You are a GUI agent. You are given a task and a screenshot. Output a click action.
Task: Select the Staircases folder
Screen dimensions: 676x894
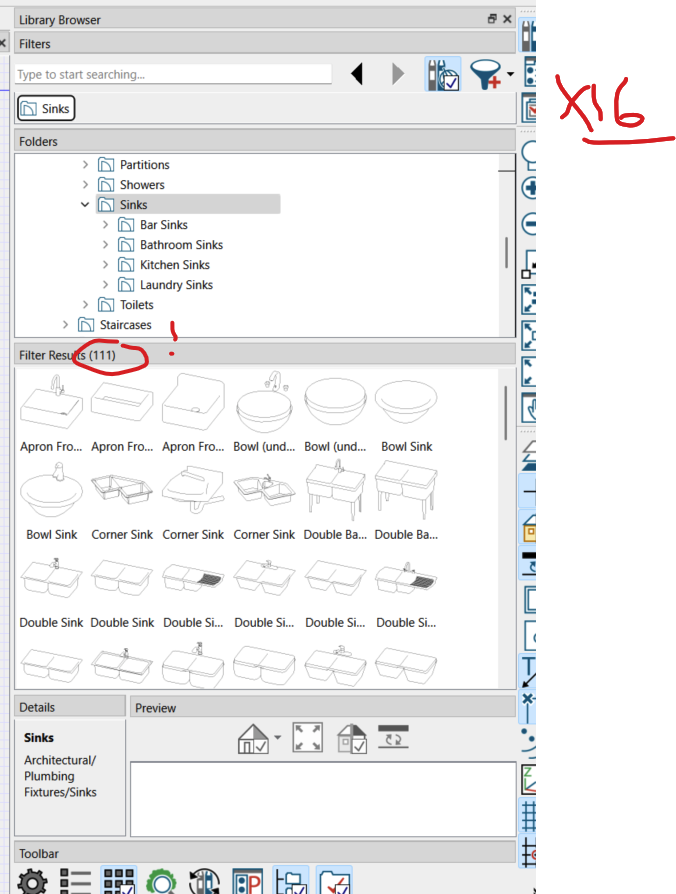click(x=115, y=324)
